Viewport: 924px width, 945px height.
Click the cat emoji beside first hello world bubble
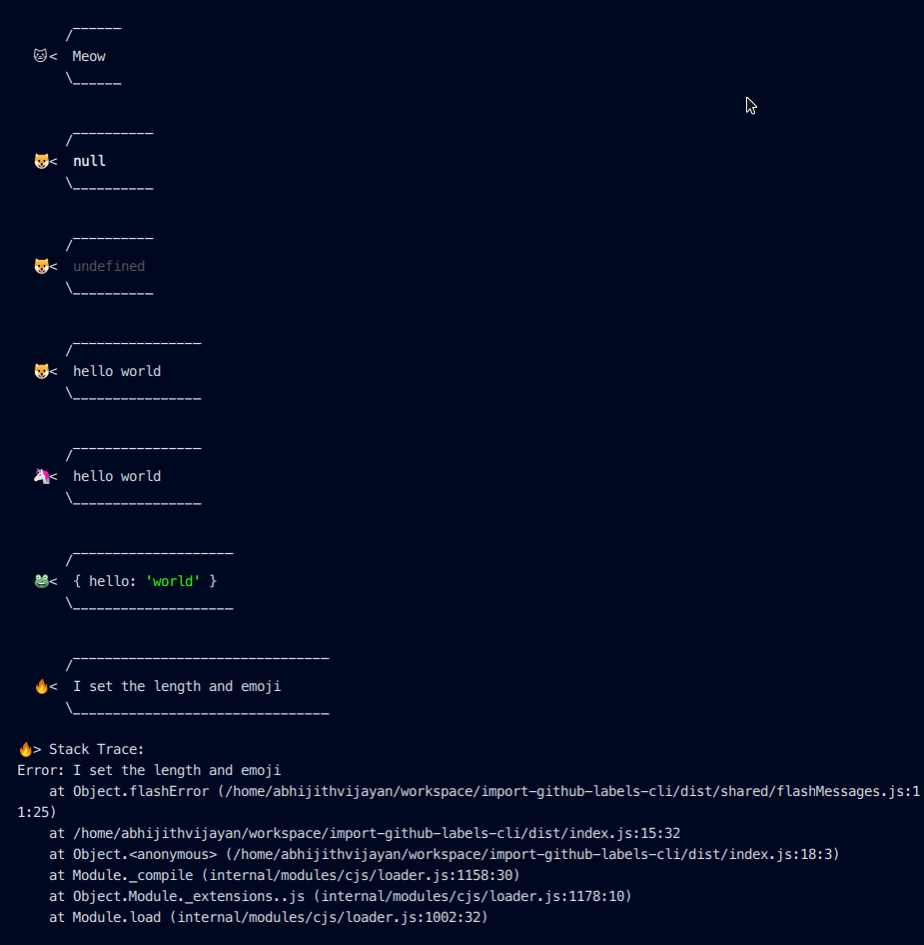tap(39, 371)
